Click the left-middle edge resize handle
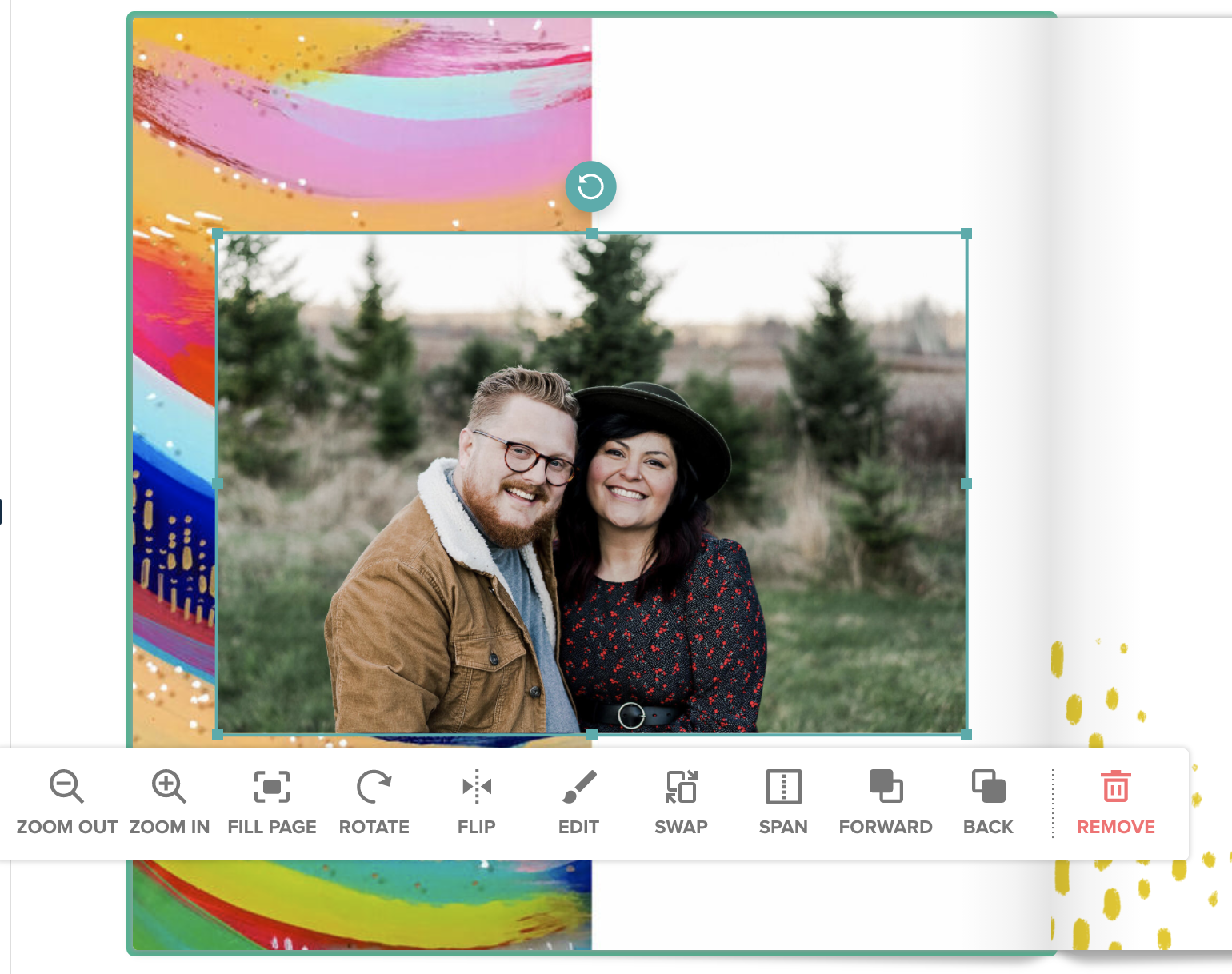This screenshot has width=1232, height=974. [x=218, y=484]
